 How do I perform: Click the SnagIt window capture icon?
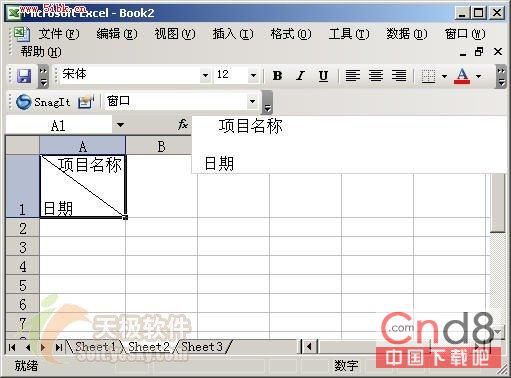tap(86, 102)
